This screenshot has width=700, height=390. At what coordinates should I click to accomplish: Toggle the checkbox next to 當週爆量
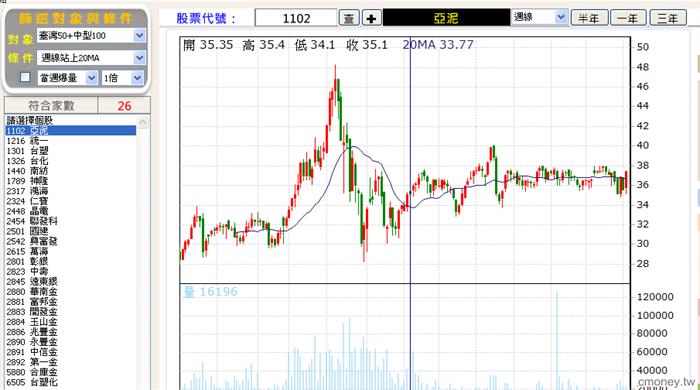click(25, 77)
